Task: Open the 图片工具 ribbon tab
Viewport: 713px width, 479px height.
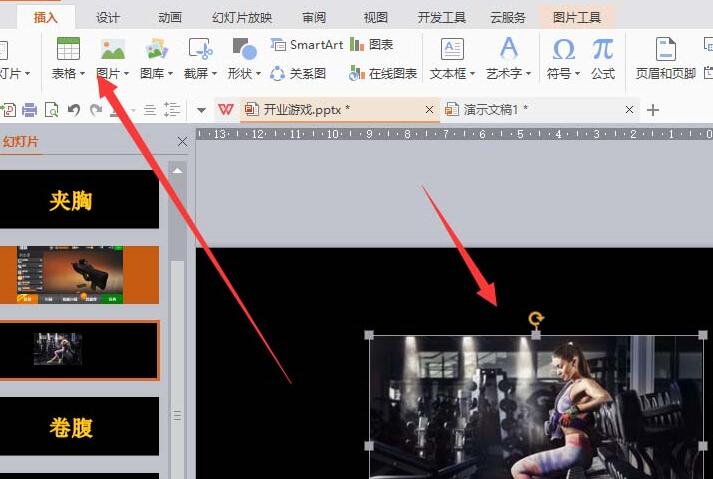Action: coord(577,18)
